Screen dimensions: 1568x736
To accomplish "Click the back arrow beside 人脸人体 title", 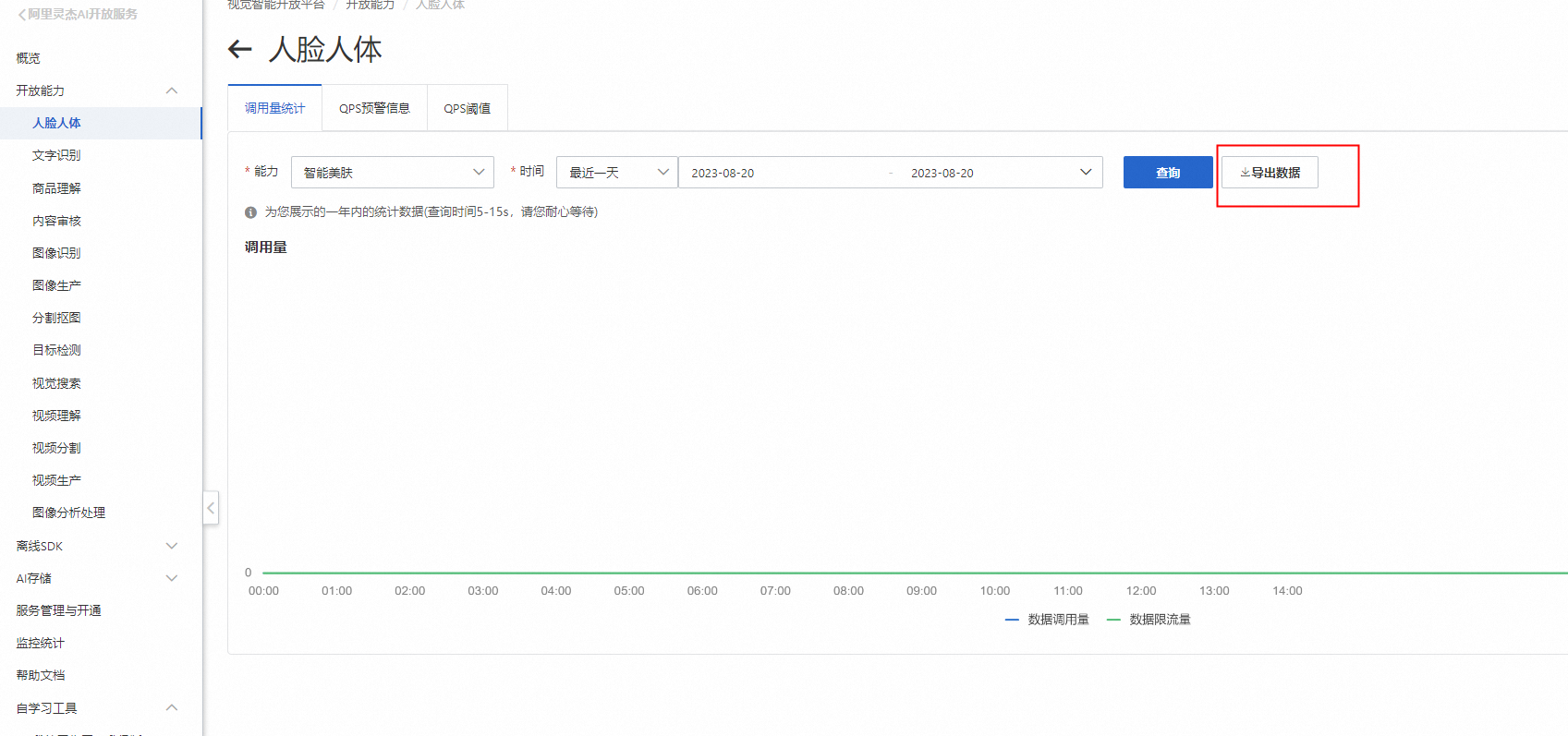I will (x=240, y=49).
